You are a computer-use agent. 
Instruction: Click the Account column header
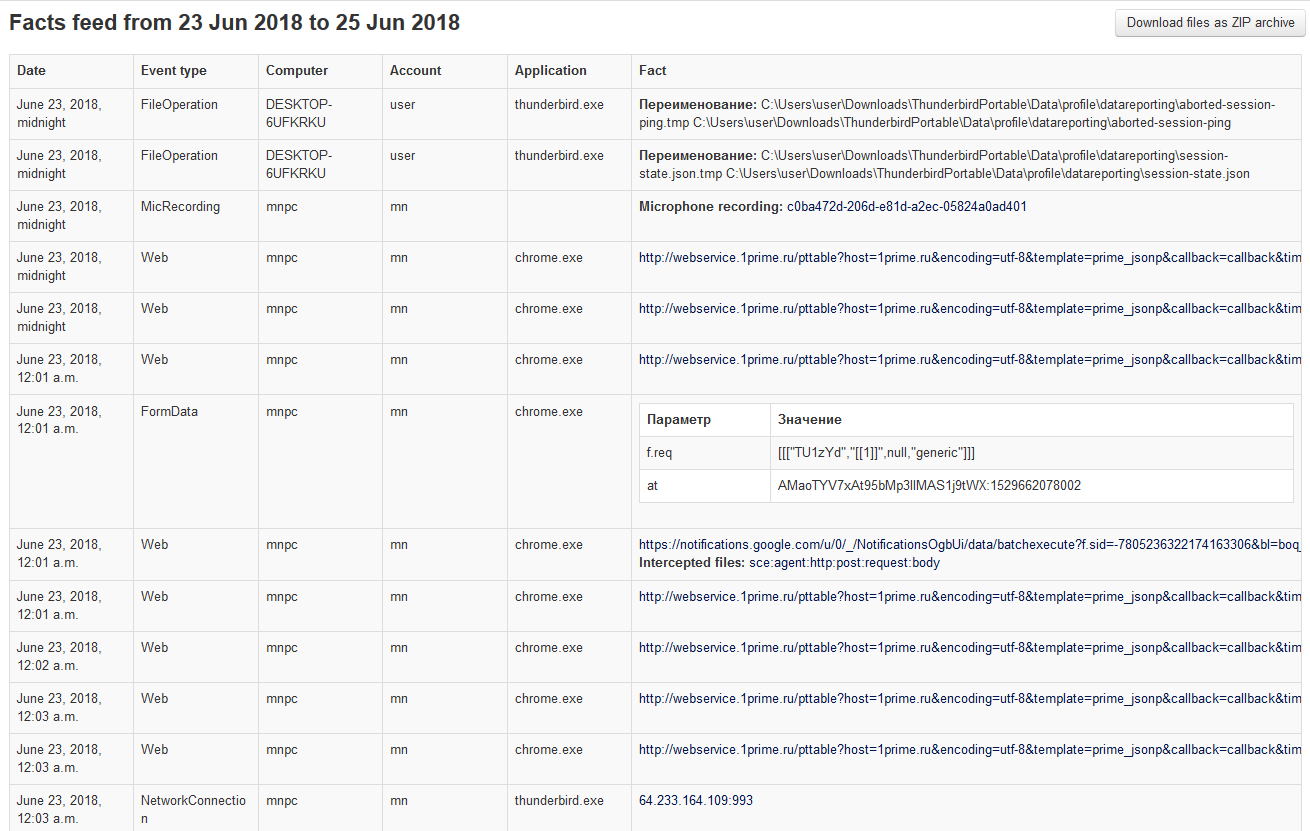point(415,71)
